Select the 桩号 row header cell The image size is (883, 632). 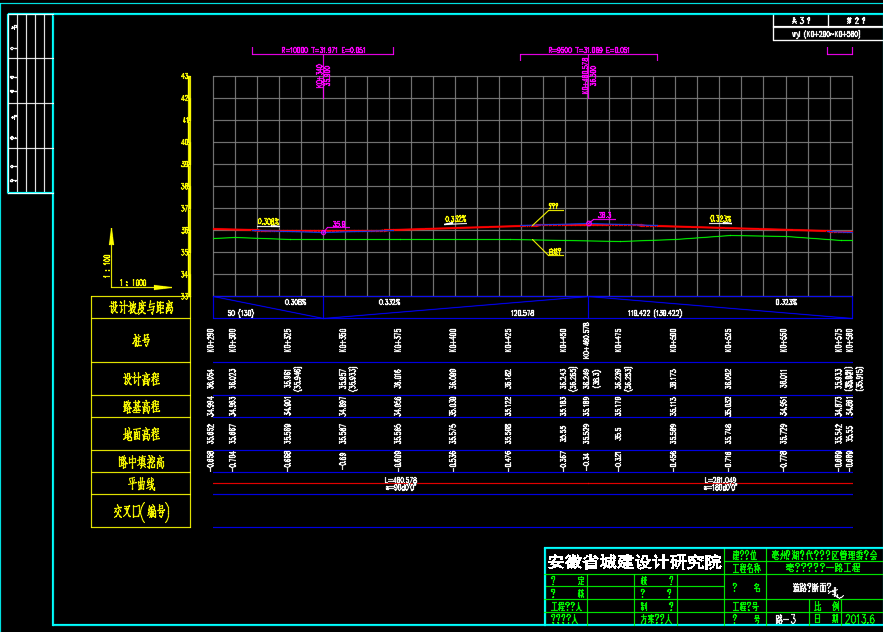[x=141, y=342]
